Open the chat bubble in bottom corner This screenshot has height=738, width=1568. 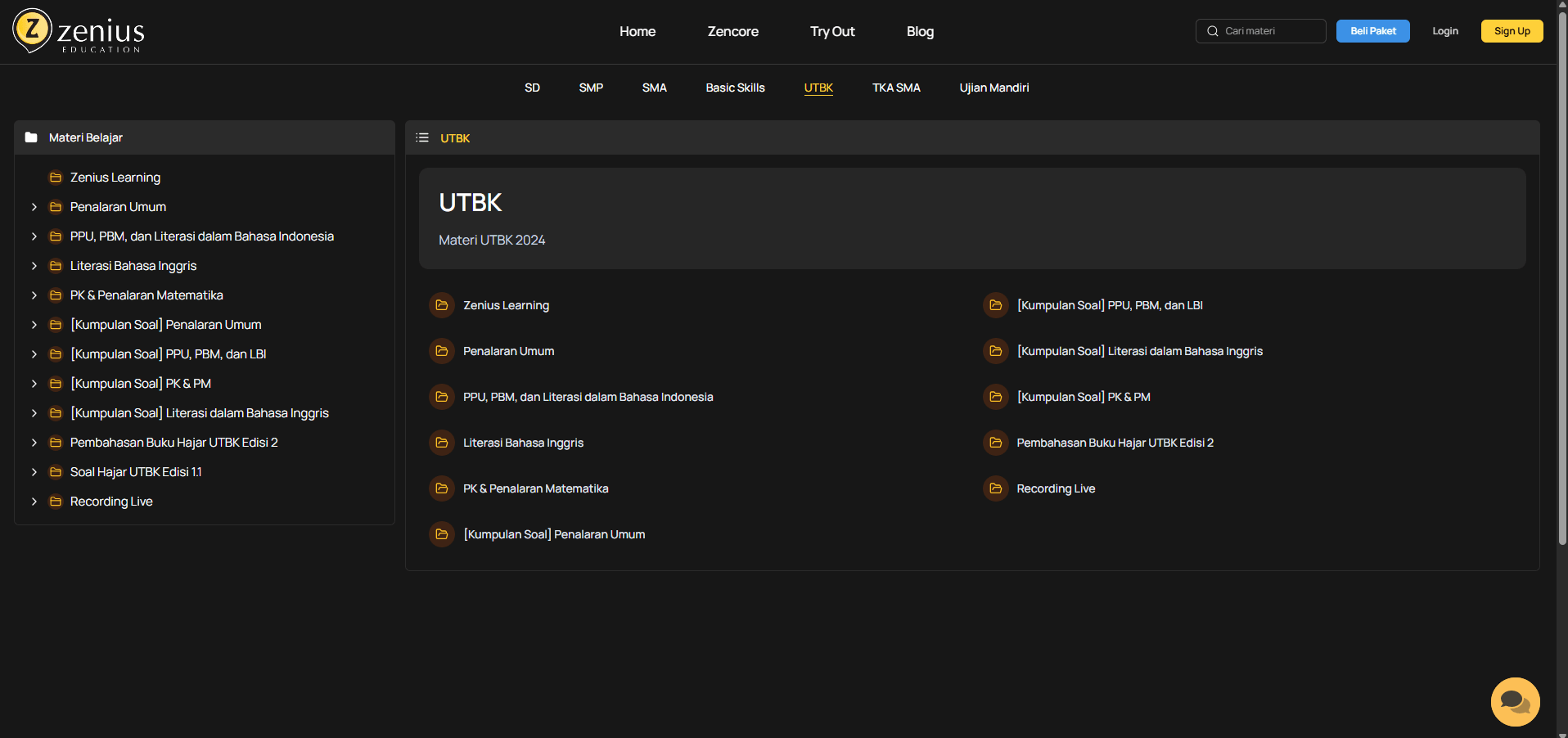tap(1515, 702)
